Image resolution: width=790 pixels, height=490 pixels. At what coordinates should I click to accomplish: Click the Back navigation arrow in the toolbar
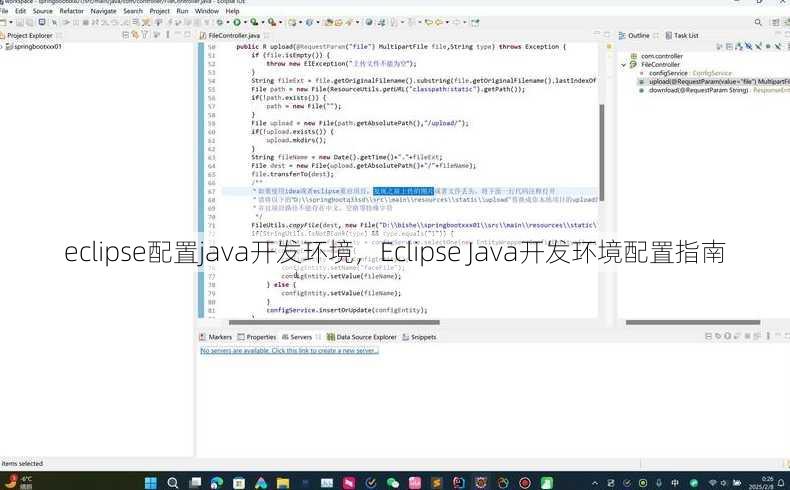point(439,23)
